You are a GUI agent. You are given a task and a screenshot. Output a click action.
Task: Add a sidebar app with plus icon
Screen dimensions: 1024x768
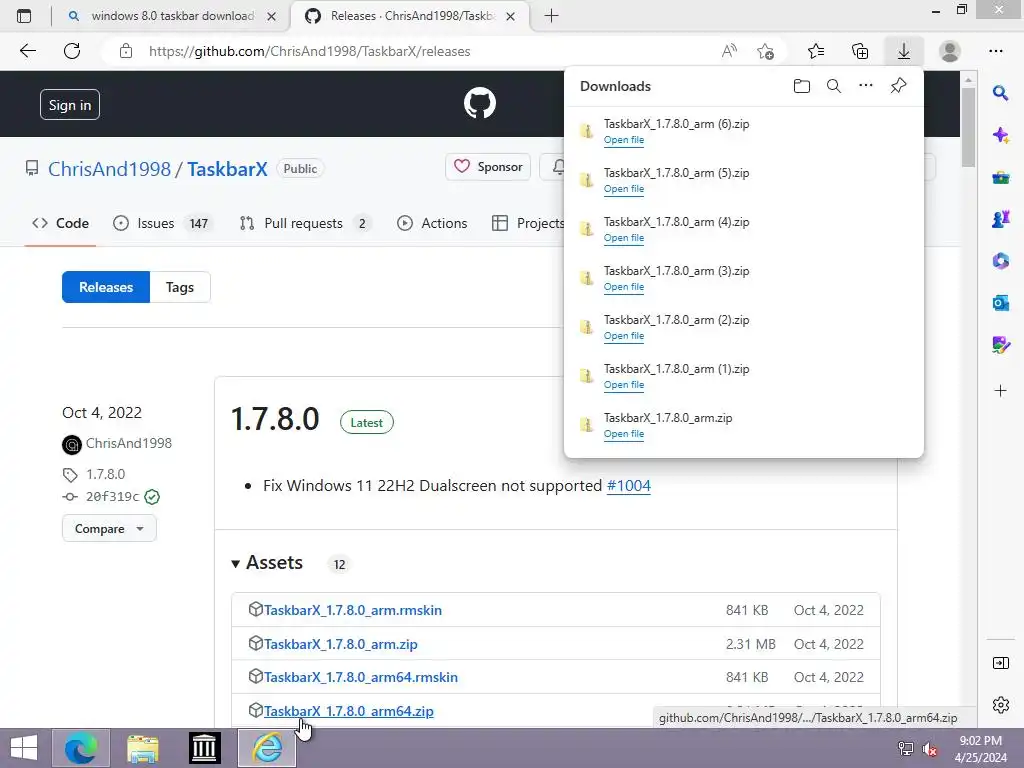(x=1000, y=391)
